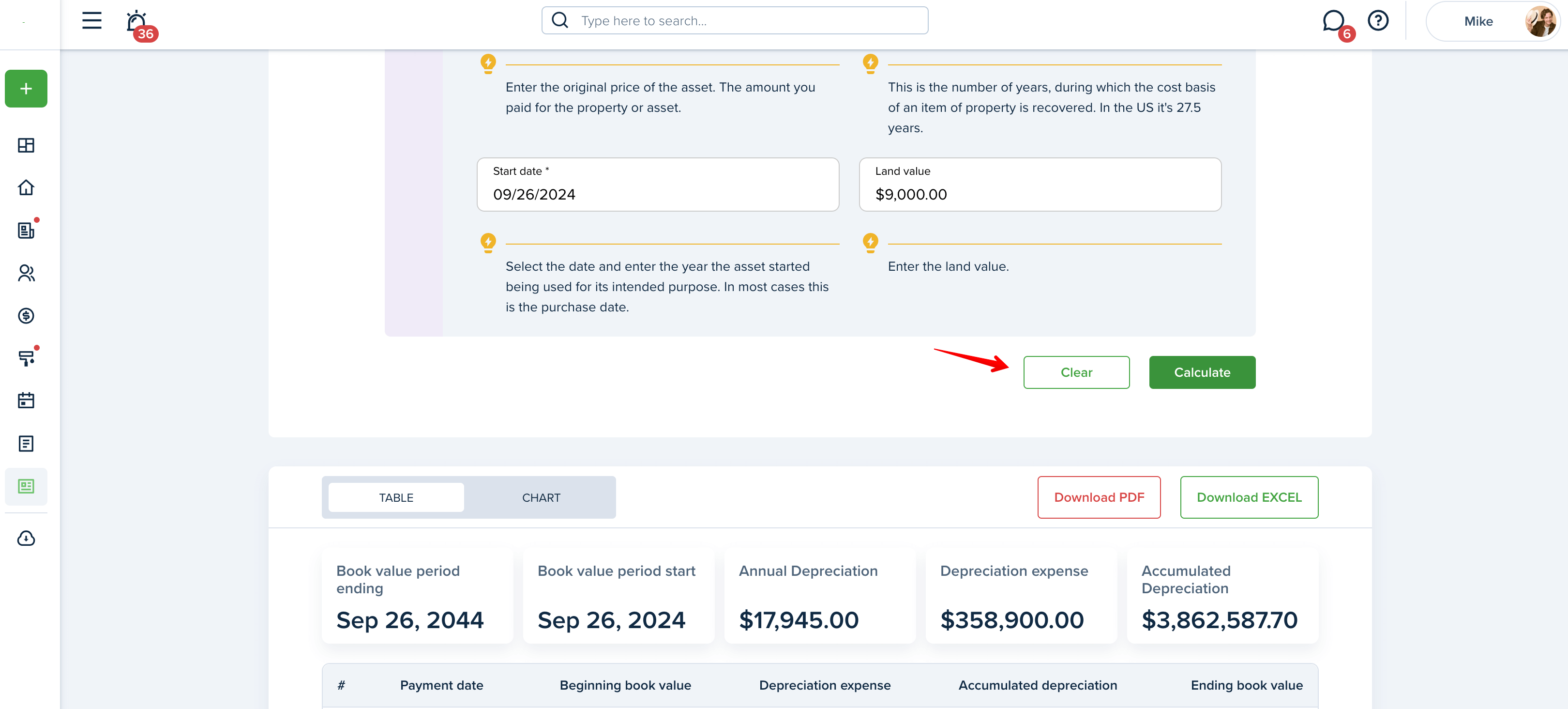Open the maintenance paint roller icon

26,358
